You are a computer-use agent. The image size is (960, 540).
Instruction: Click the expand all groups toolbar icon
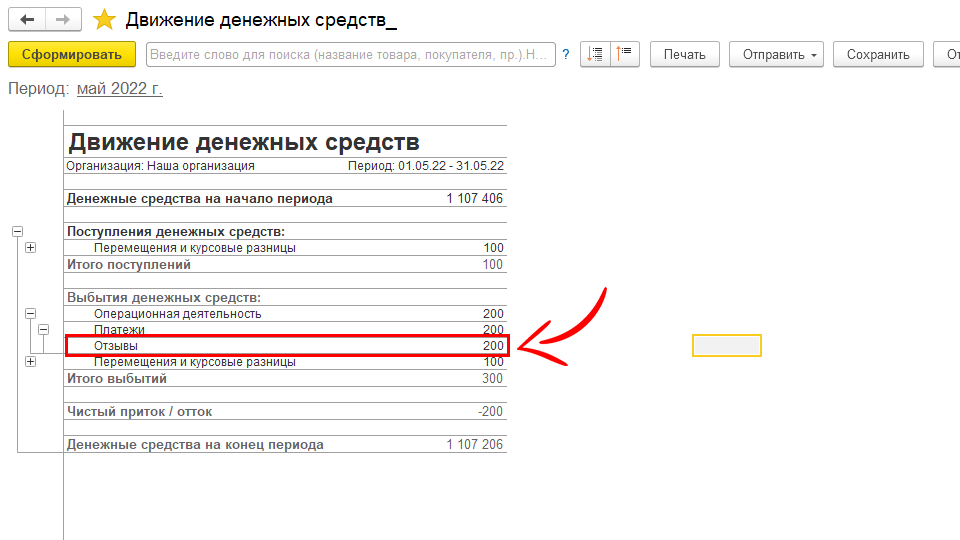click(625, 55)
